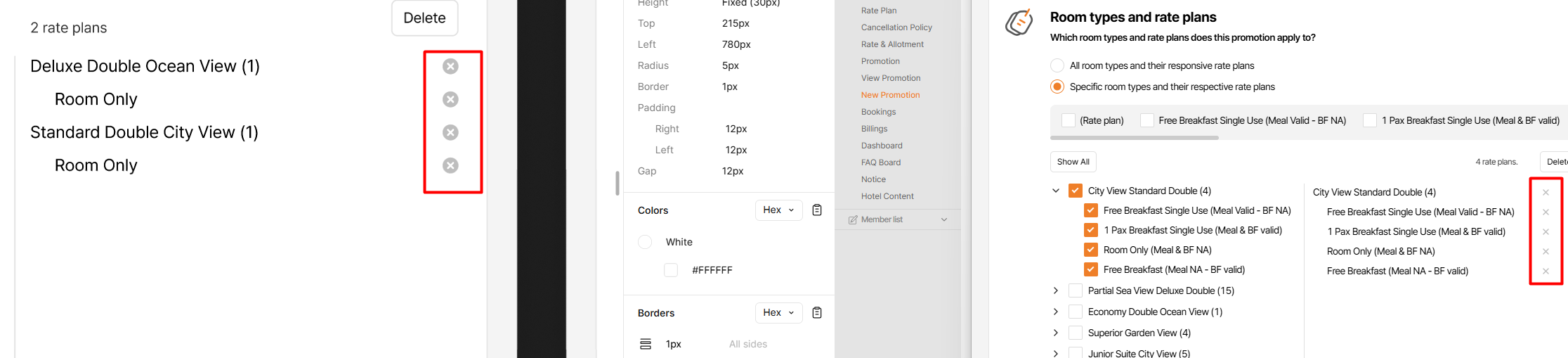Remove Standard Double City View with its X icon
Viewport: 1568px width, 358px height.
(x=450, y=132)
